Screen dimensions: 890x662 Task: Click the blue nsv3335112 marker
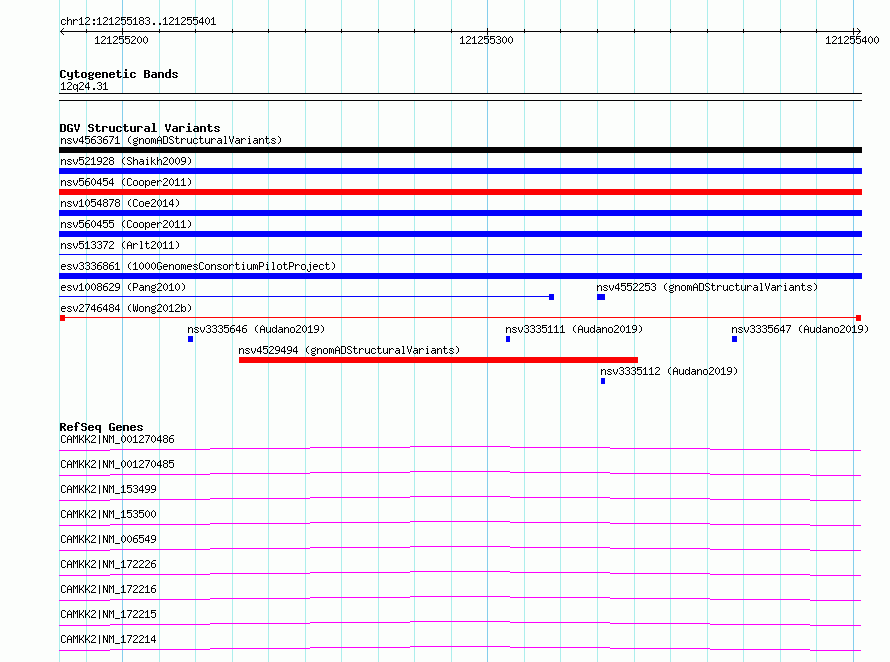point(603,381)
